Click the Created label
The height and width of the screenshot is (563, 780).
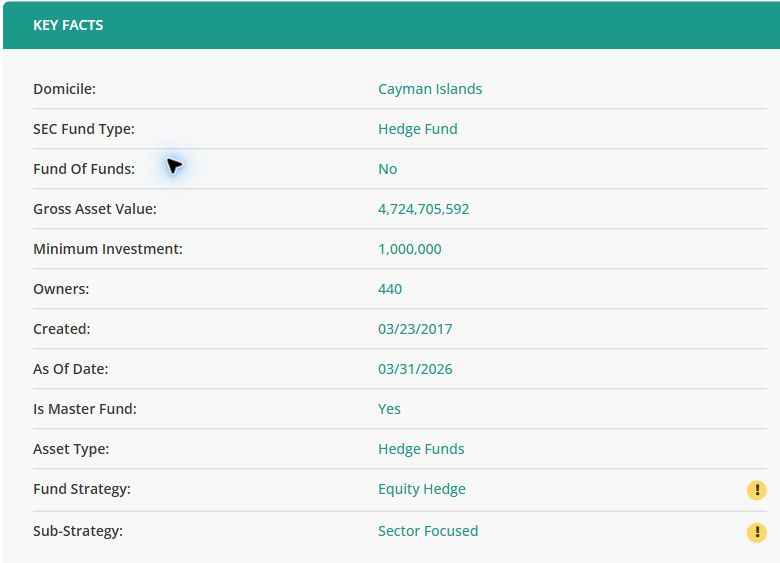click(x=61, y=329)
